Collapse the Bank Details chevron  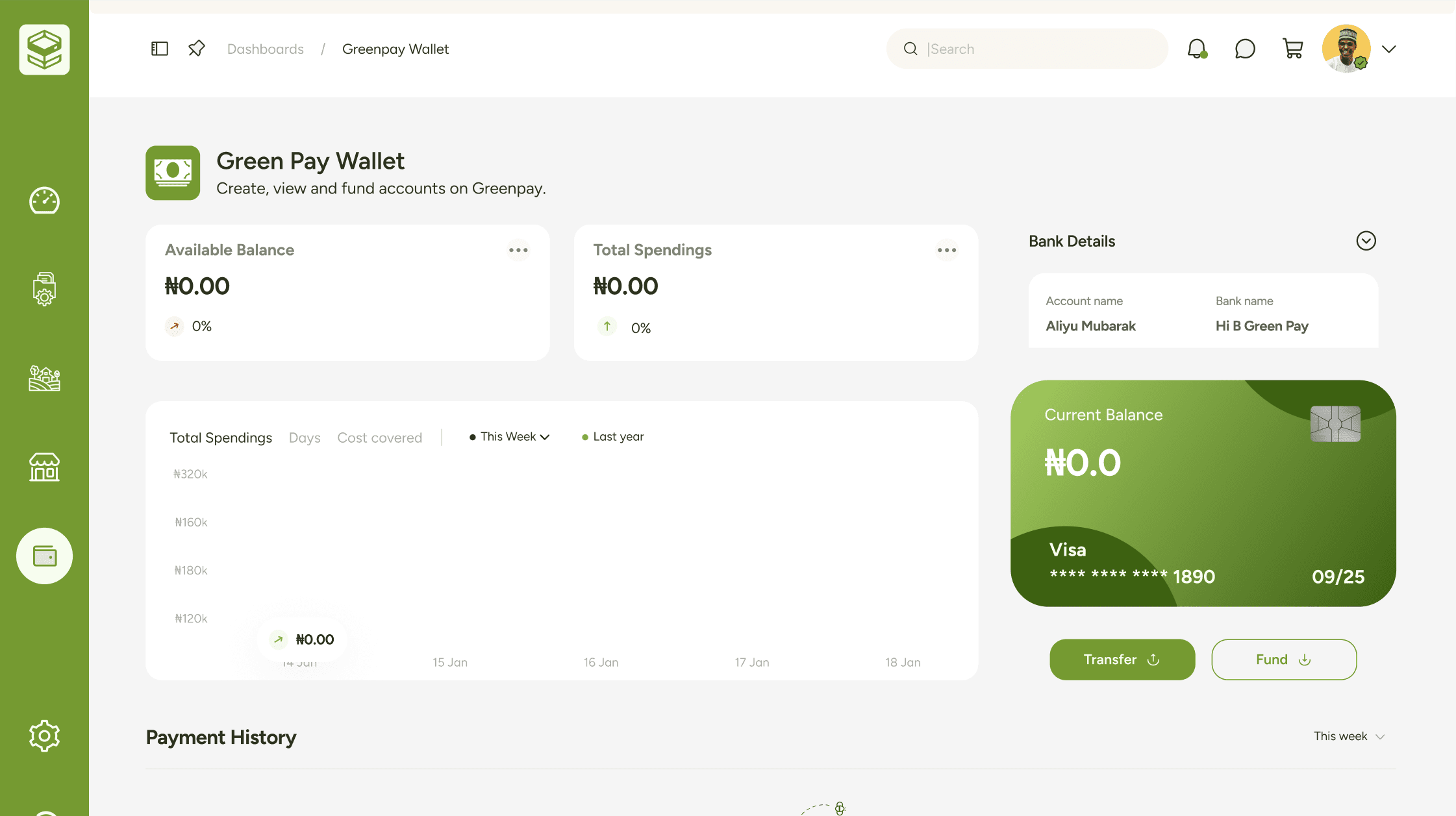coord(1366,241)
